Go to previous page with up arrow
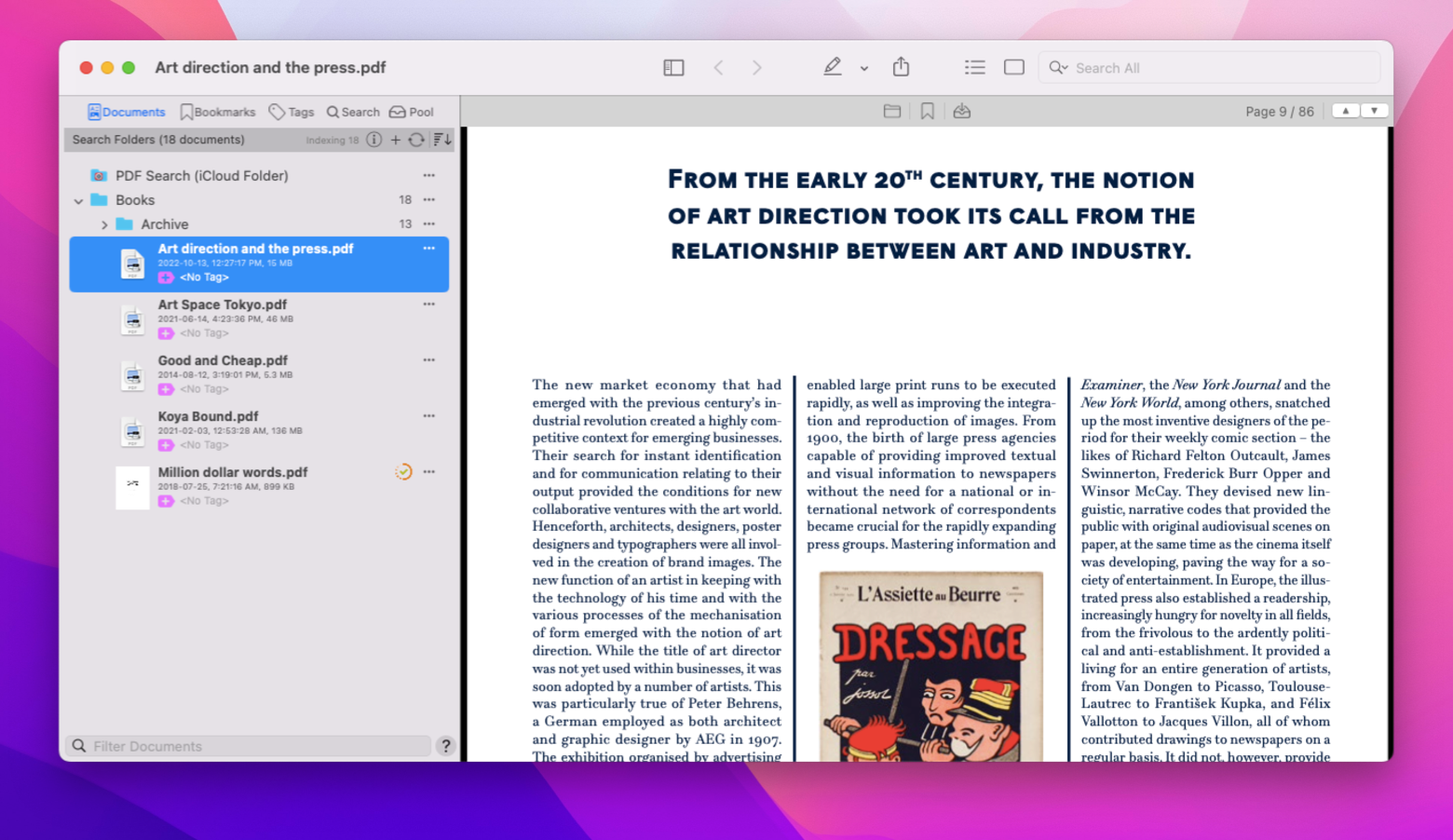This screenshot has width=1453, height=840. 1345,111
